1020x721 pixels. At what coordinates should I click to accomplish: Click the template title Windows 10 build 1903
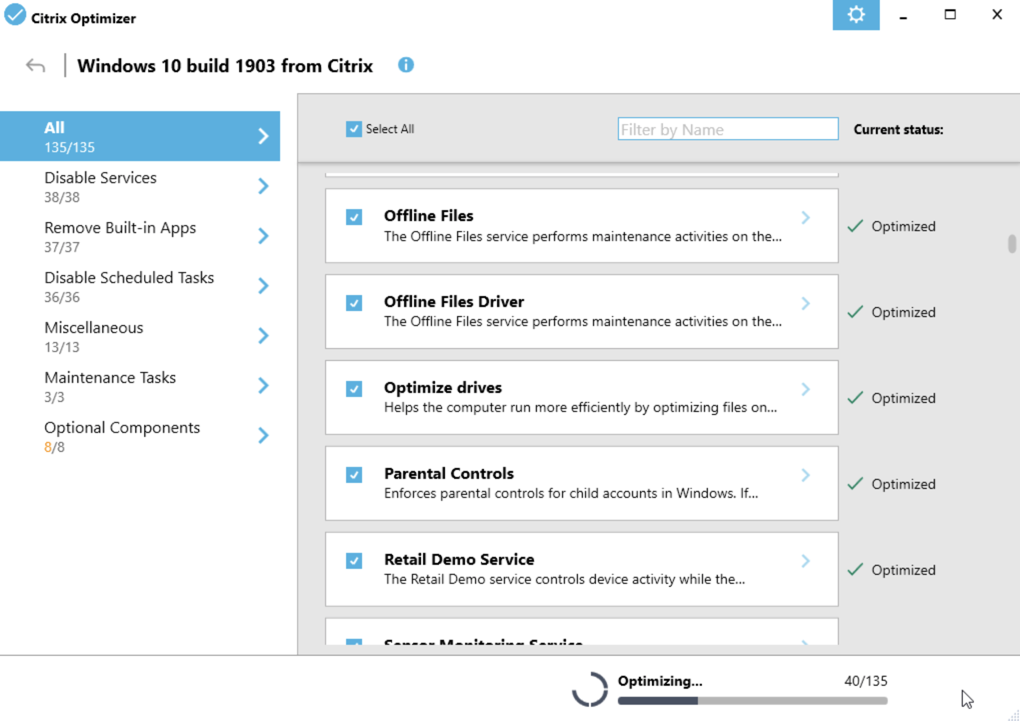[x=225, y=66]
